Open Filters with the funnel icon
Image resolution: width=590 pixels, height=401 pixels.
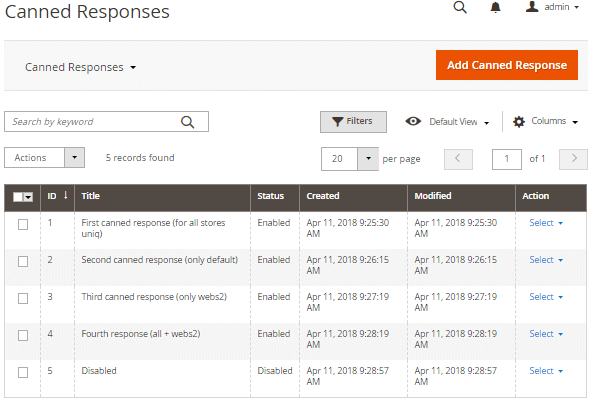(353, 122)
